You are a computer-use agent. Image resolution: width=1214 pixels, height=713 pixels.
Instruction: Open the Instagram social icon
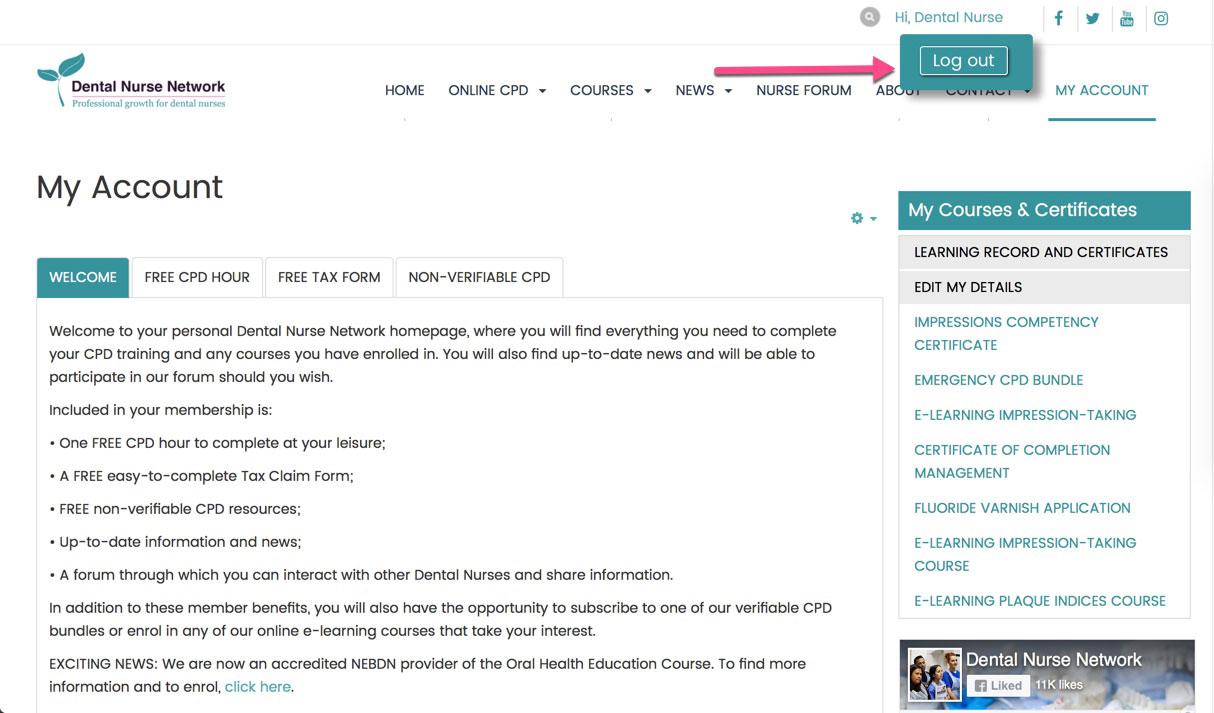(x=1161, y=18)
